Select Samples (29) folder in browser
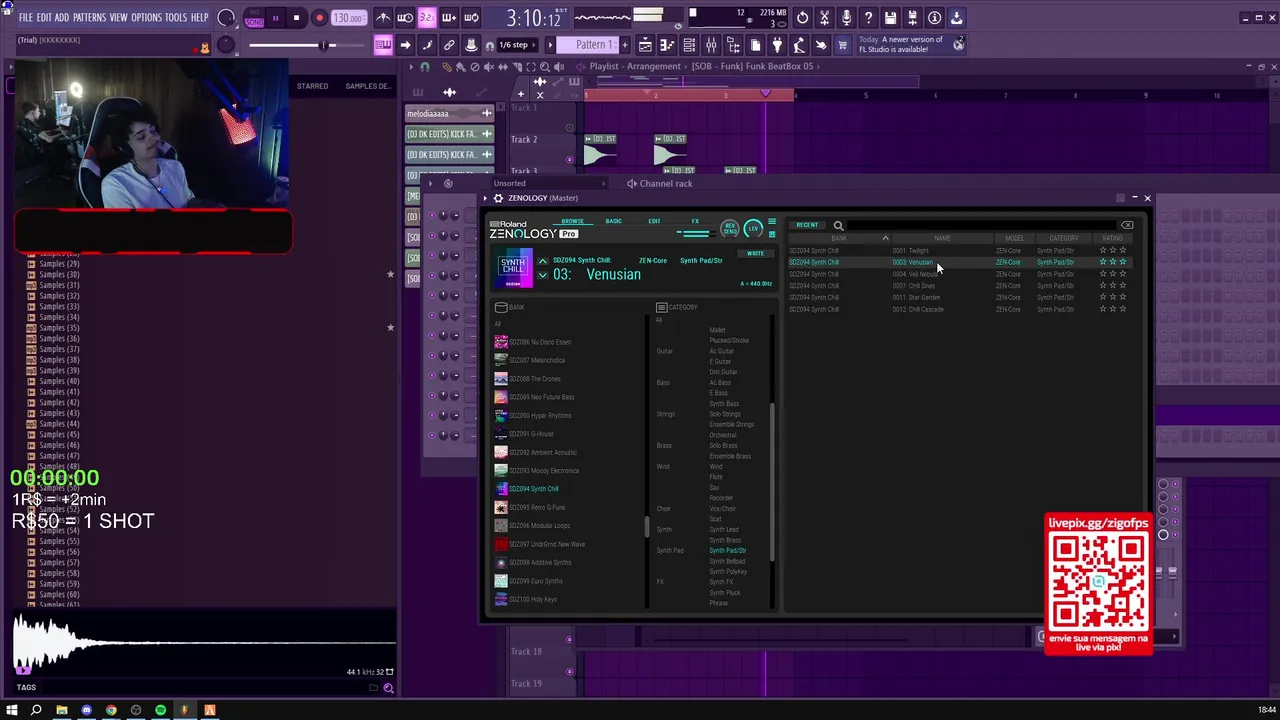Image resolution: width=1280 pixels, height=720 pixels. tap(59, 264)
